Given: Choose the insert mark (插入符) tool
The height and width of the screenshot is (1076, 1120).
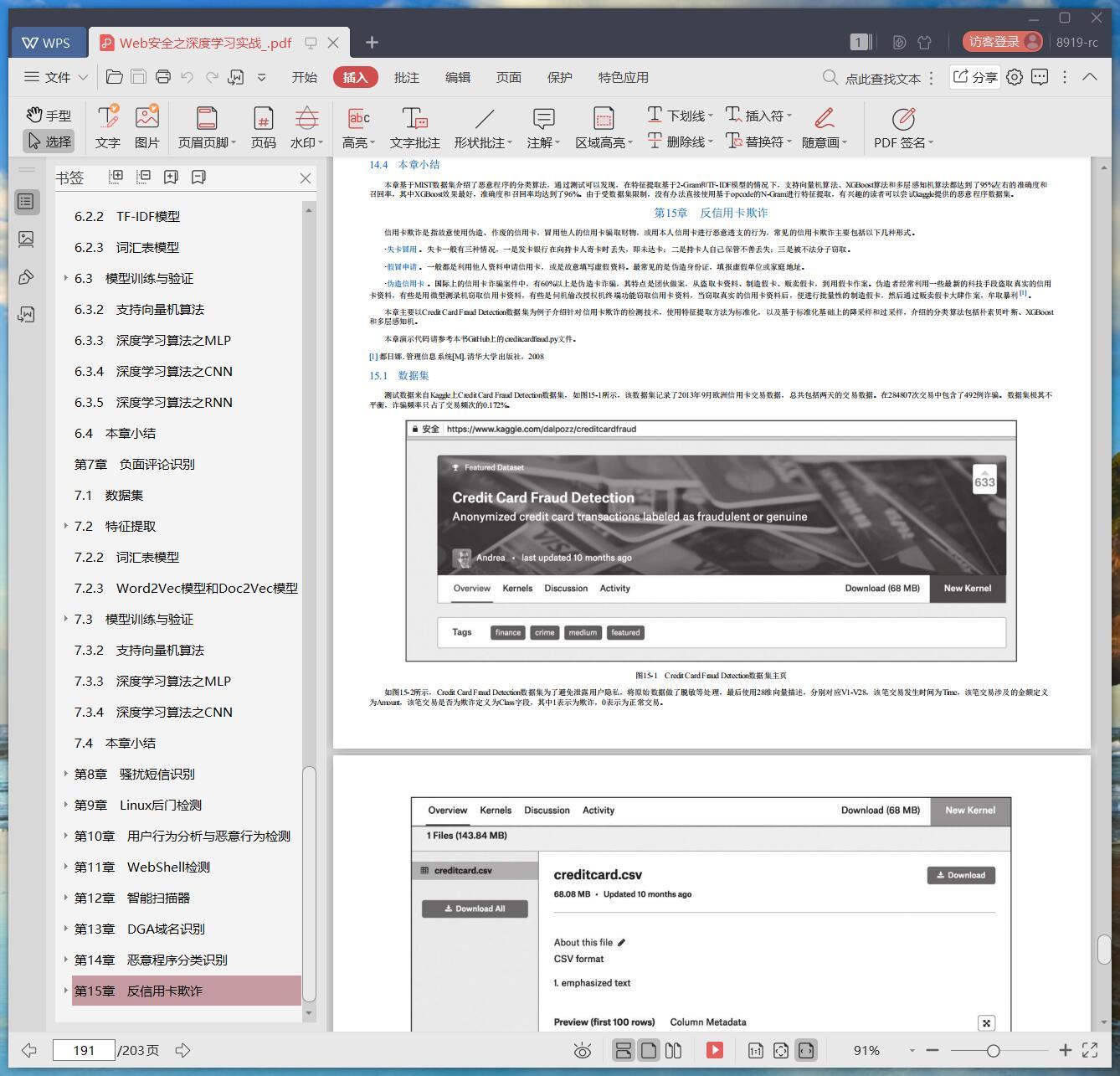Looking at the screenshot, I should tap(758, 116).
